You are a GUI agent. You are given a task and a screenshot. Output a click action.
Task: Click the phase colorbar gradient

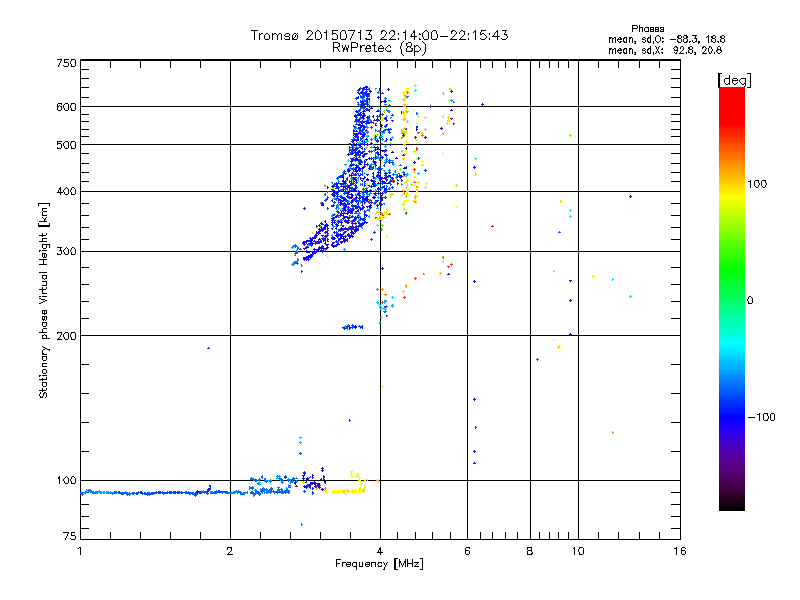point(732,299)
